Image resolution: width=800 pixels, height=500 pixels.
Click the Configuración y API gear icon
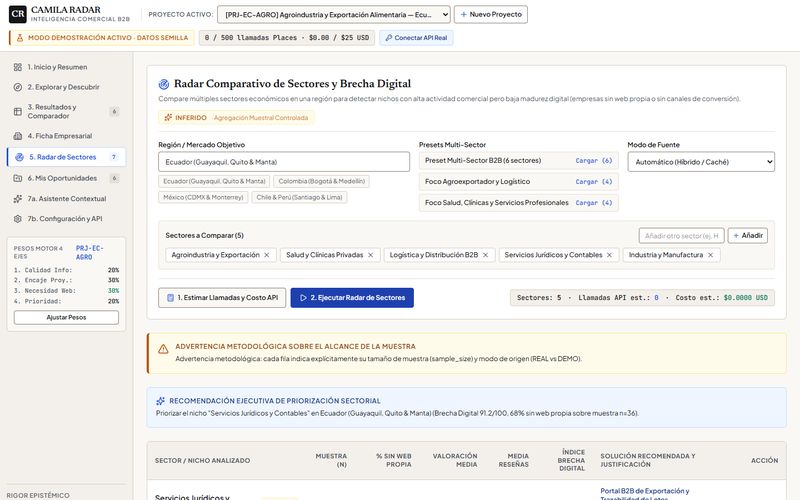[x=18, y=219]
